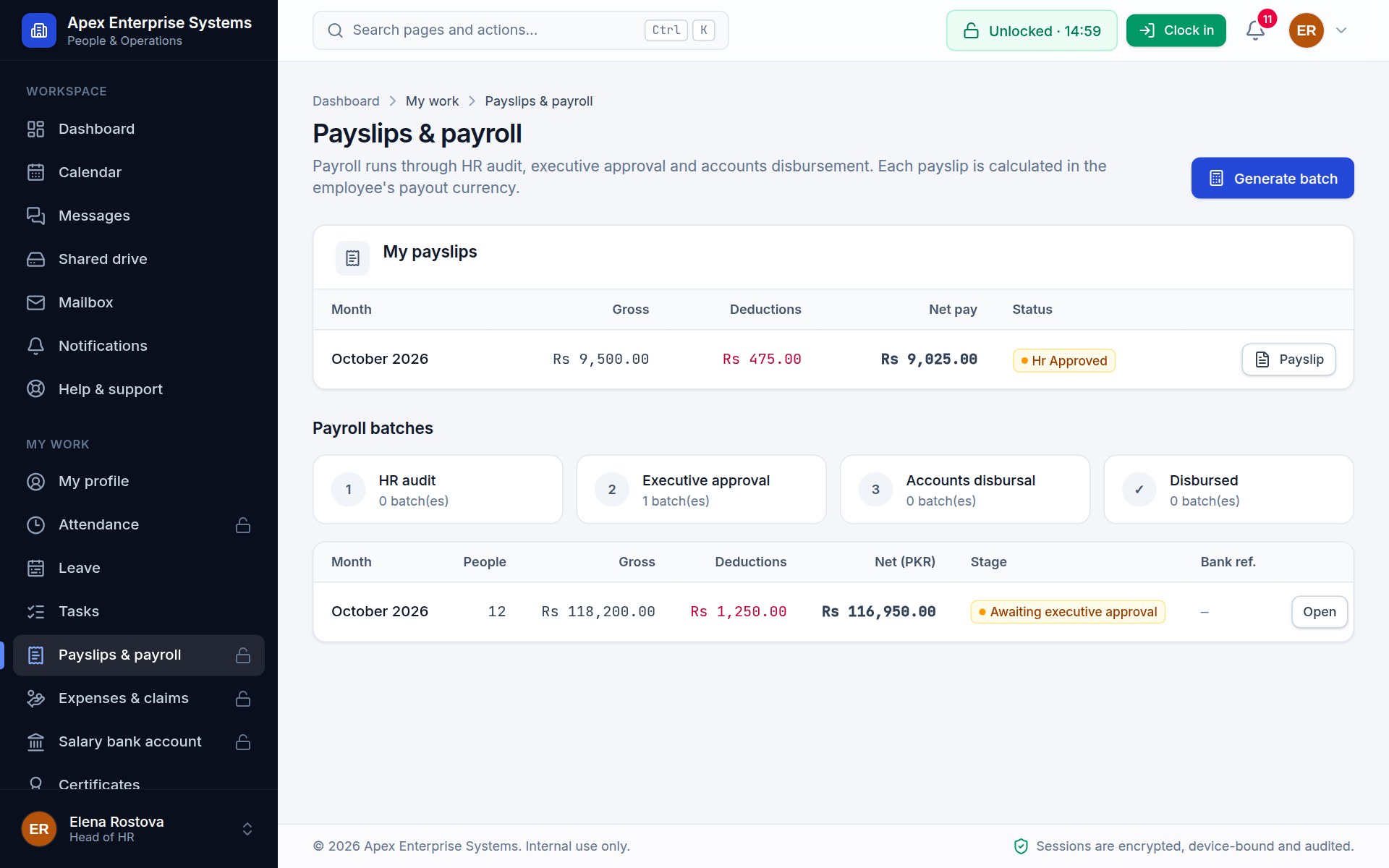Click the Tasks checklist icon
This screenshot has height=868, width=1389.
[35, 611]
